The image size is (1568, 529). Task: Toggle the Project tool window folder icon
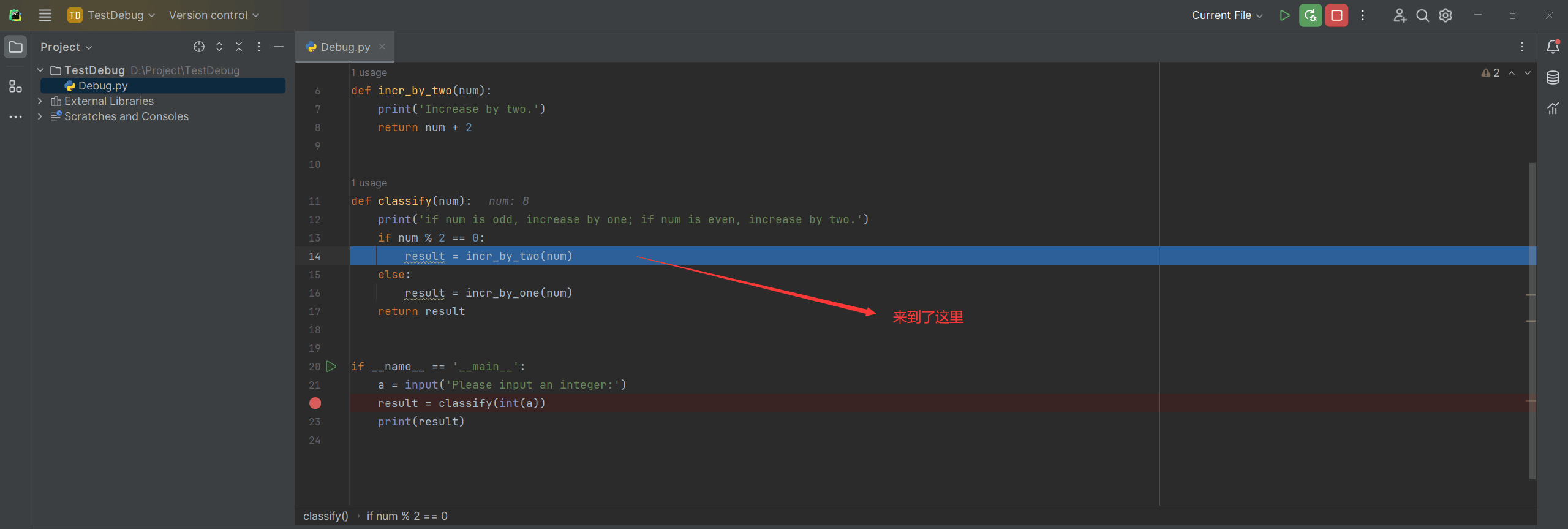15,47
